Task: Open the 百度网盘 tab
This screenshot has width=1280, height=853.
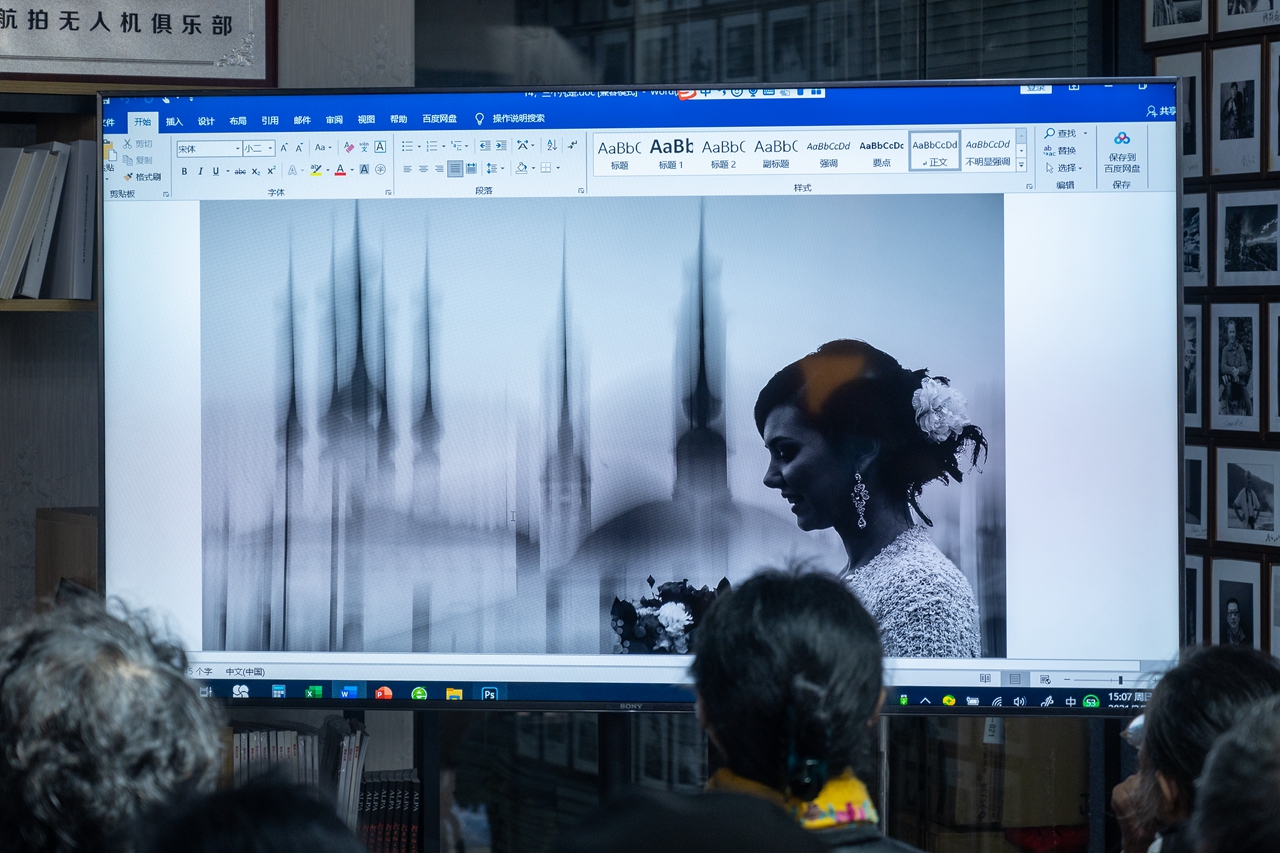Action: click(439, 119)
